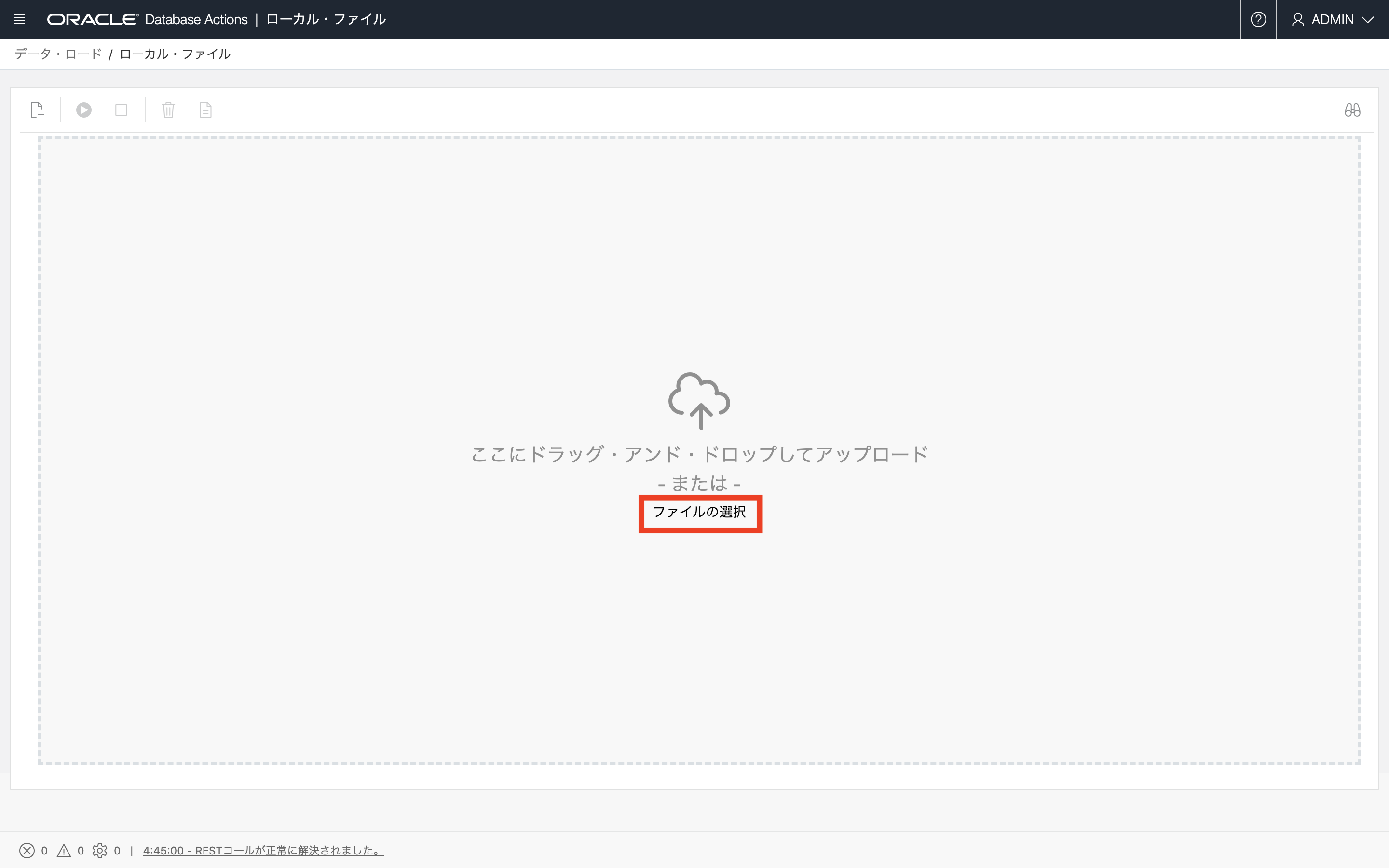Screen dimensions: 1389x868
Task: Open the hamburger navigation menu
Action: tap(19, 19)
